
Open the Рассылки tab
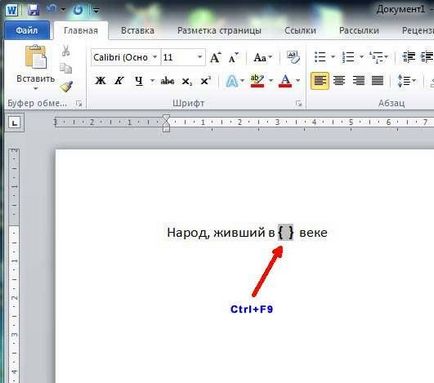pyautogui.click(x=359, y=31)
